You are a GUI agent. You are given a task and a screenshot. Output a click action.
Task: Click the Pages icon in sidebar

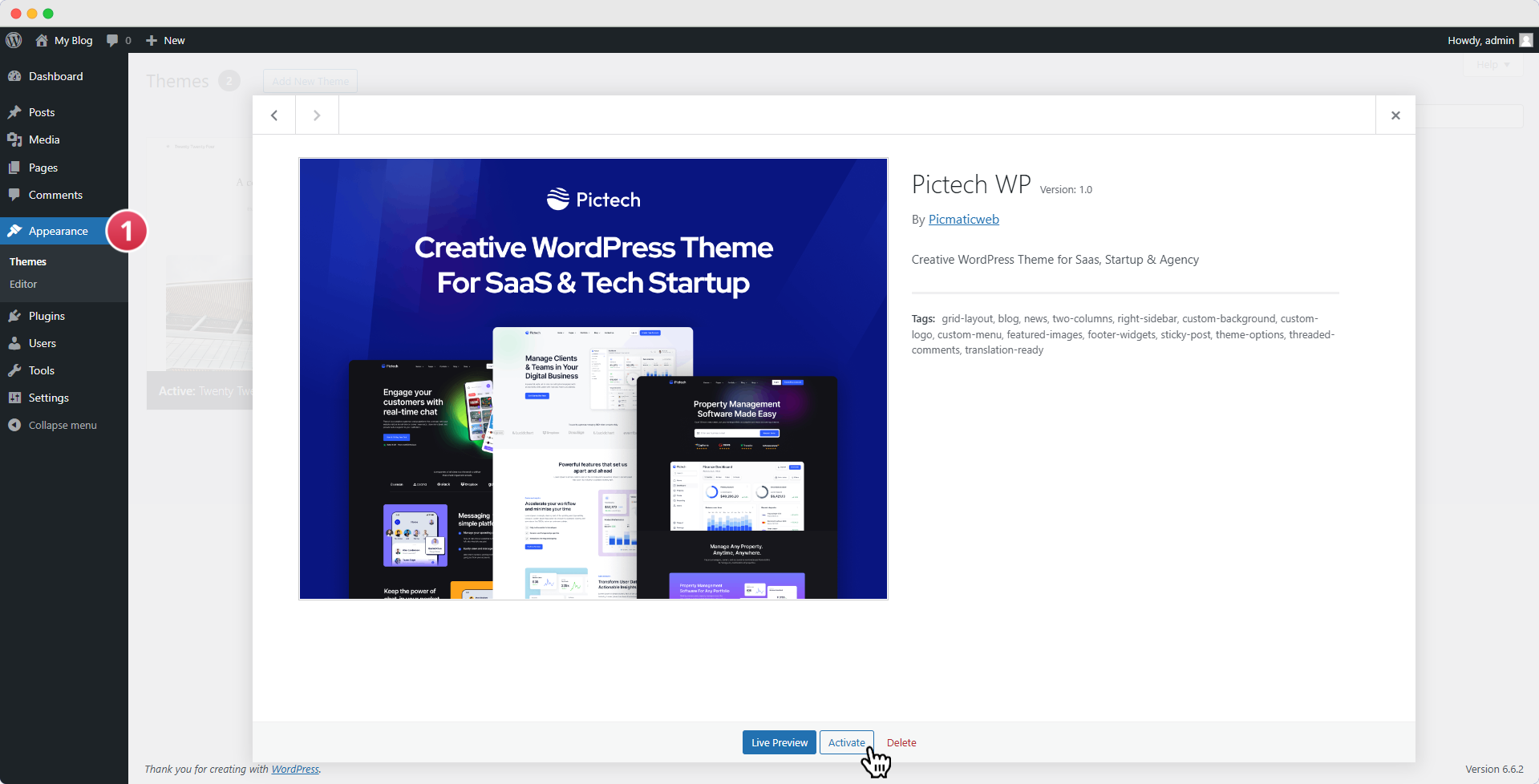pos(14,168)
